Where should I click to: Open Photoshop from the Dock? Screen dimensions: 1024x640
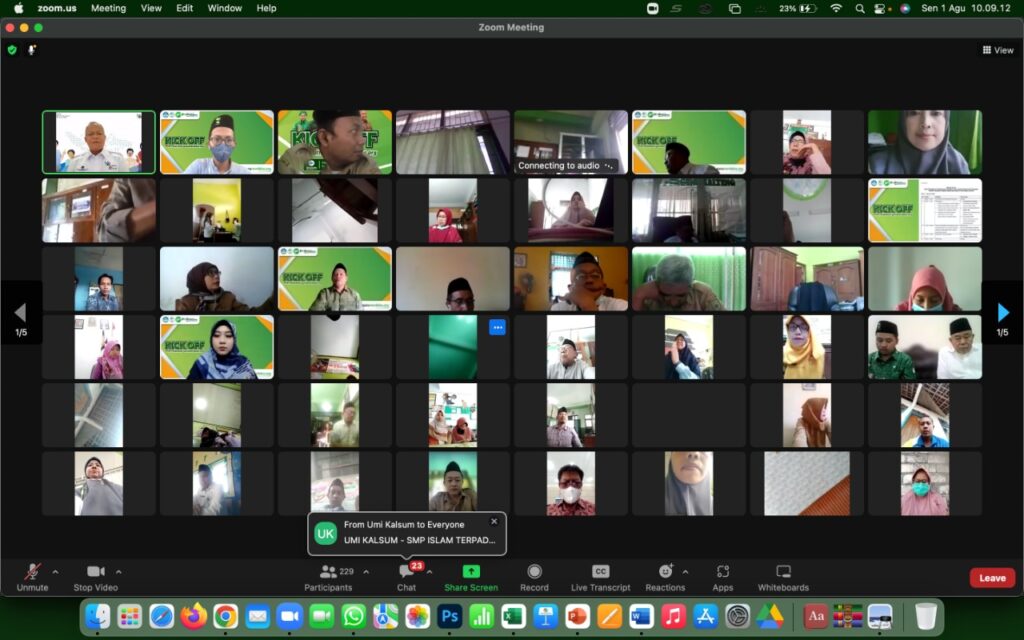[x=449, y=616]
